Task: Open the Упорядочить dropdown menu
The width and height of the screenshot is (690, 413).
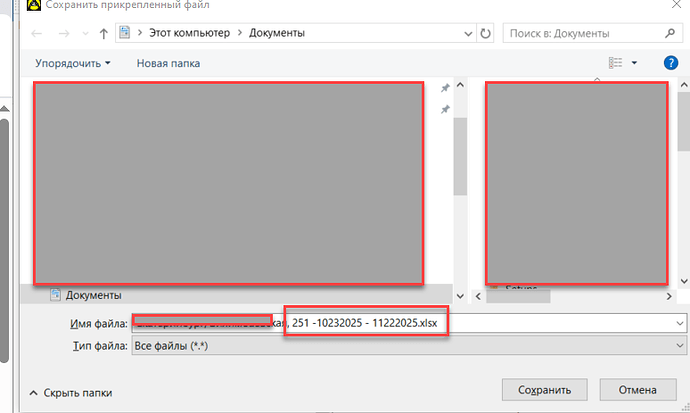Action: (72, 63)
